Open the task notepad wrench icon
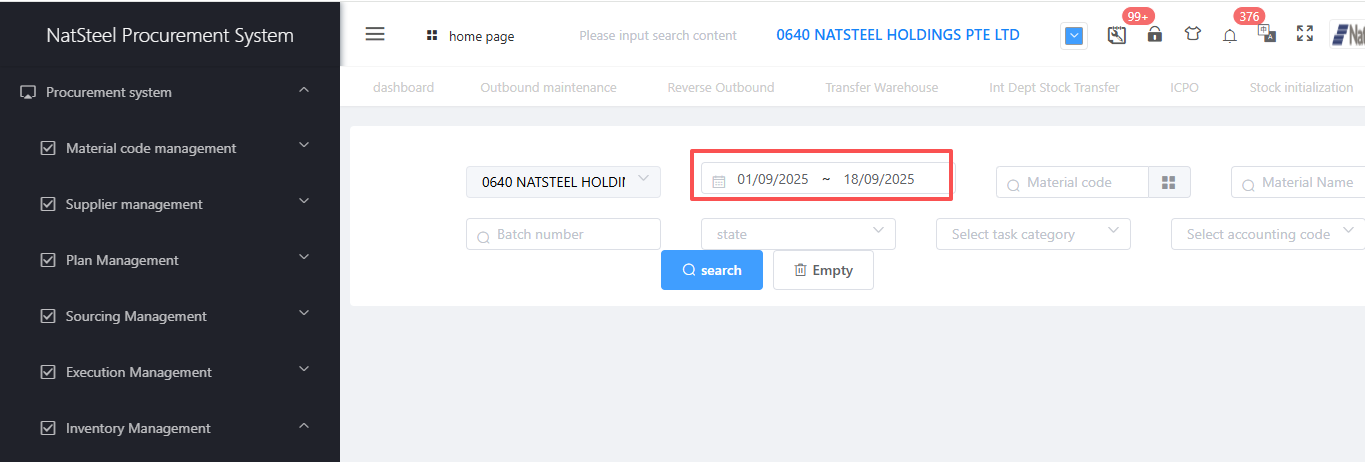Viewport: 1365px width, 462px height. (x=1117, y=35)
